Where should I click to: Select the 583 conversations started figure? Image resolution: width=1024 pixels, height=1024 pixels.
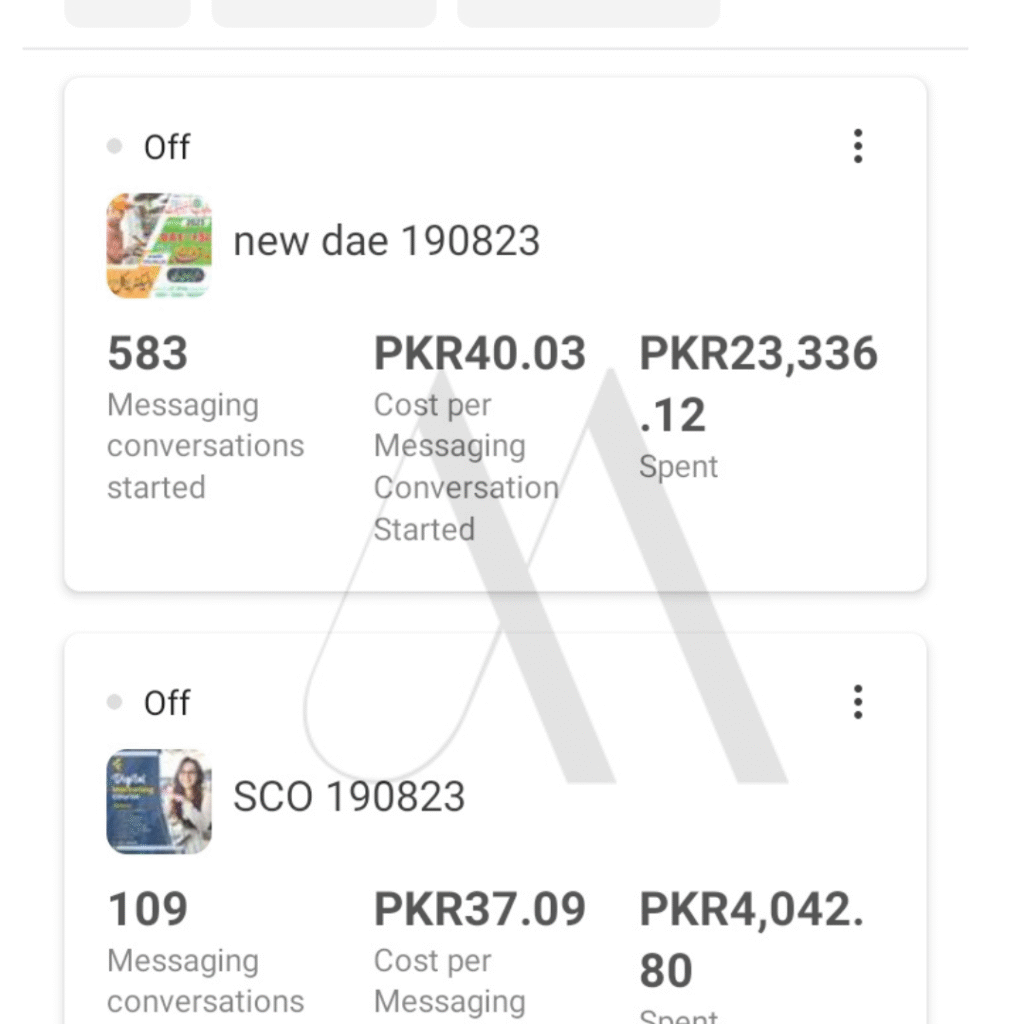pyautogui.click(x=148, y=354)
